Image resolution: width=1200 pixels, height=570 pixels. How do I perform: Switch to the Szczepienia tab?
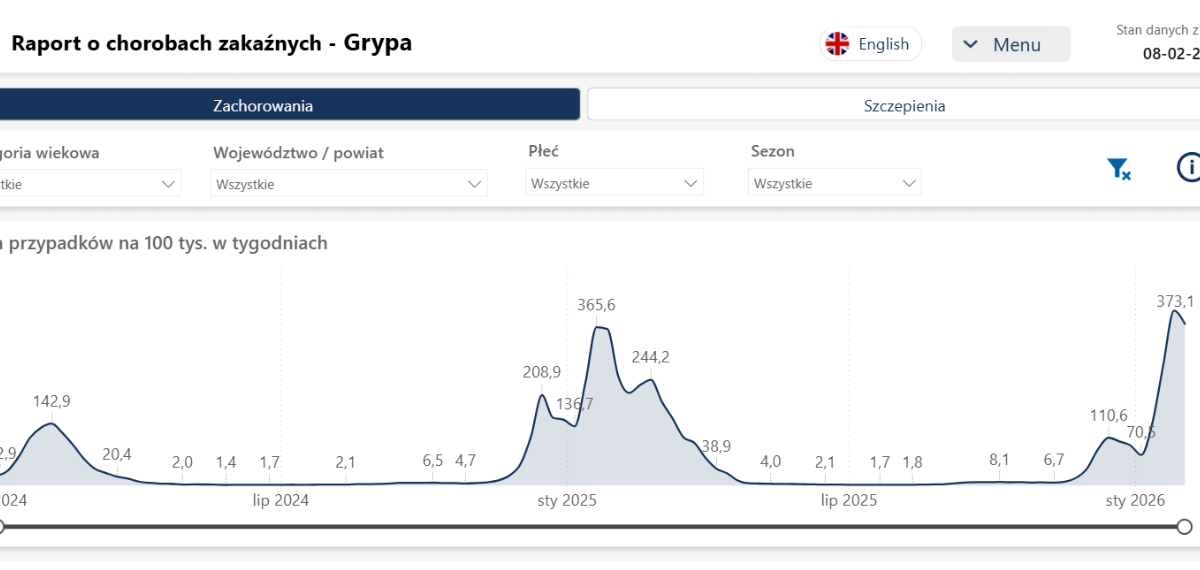click(893, 105)
